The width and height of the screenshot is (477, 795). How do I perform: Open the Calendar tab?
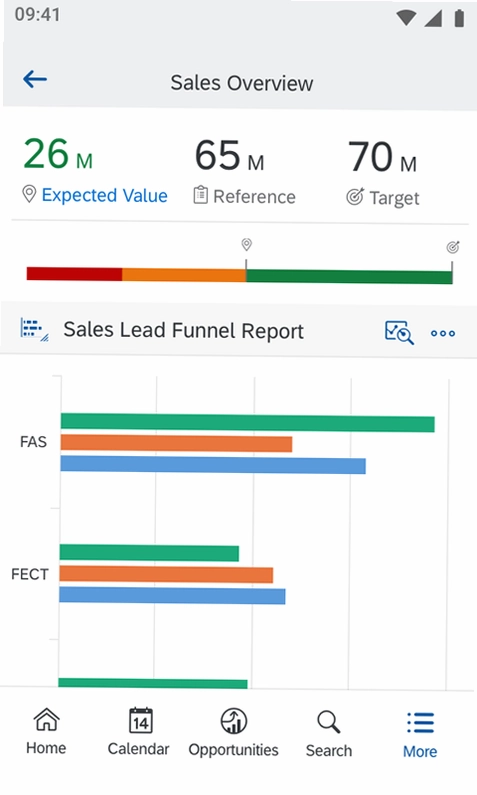138,732
